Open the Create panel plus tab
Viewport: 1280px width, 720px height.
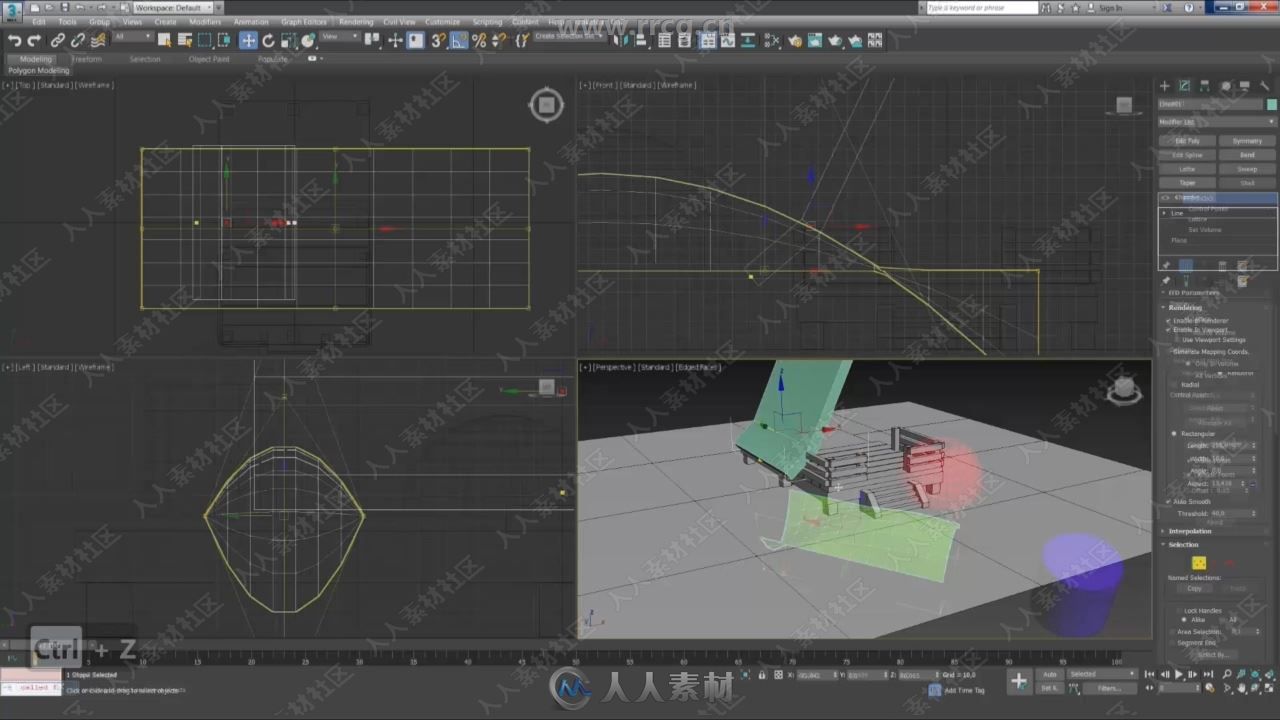click(1165, 86)
